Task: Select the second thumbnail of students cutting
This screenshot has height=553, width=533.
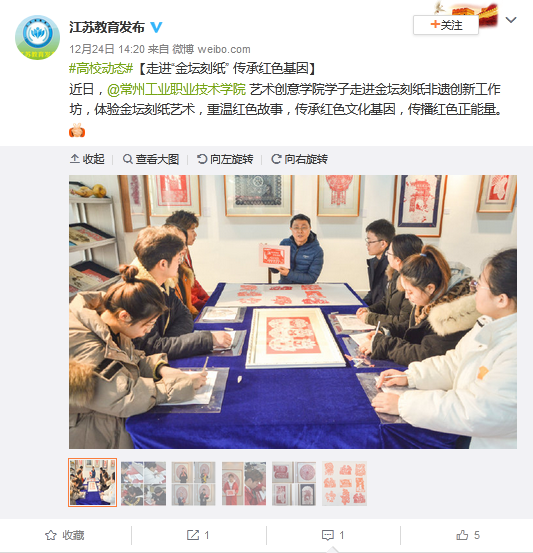Action: tap(143, 483)
